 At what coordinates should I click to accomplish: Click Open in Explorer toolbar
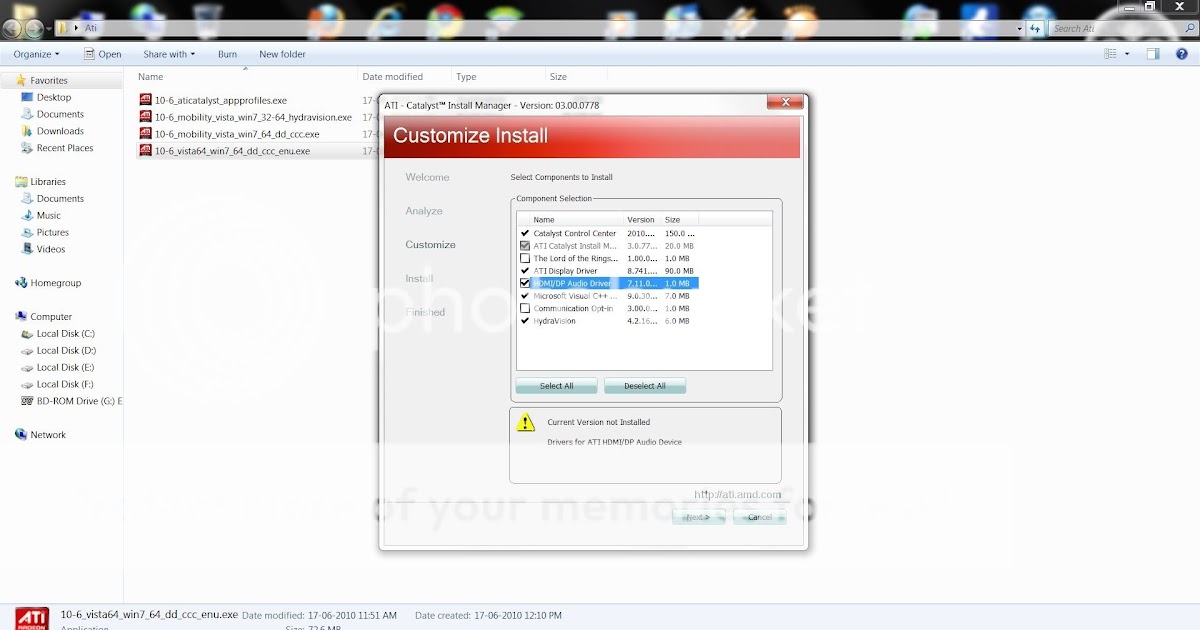(103, 54)
